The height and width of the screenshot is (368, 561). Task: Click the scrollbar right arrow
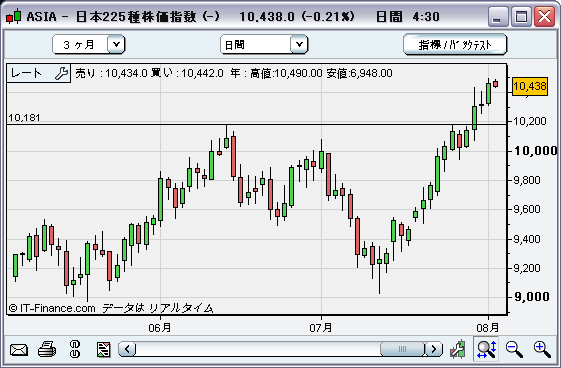434,349
